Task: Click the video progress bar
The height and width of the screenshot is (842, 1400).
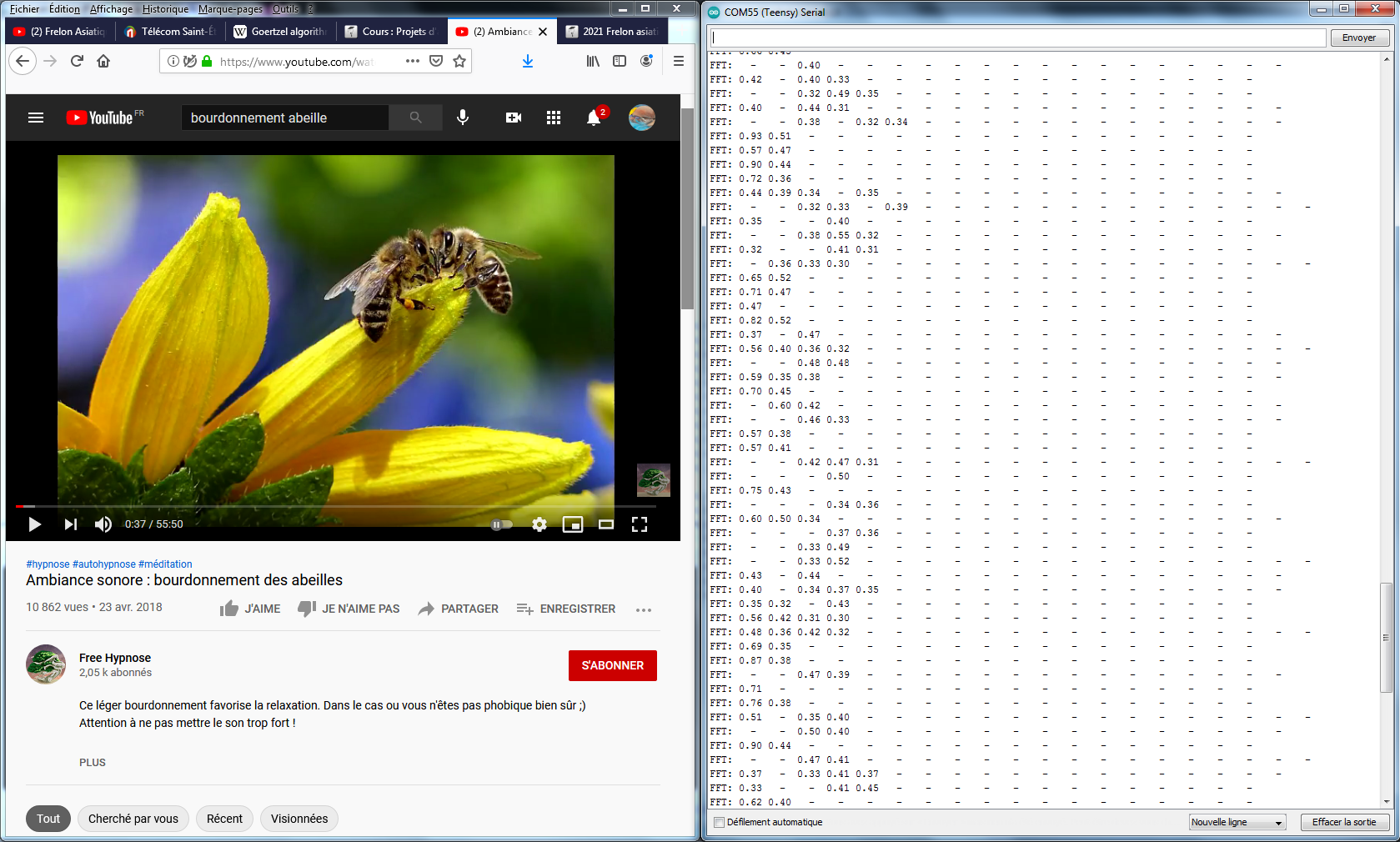Action: pyautogui.click(x=334, y=506)
